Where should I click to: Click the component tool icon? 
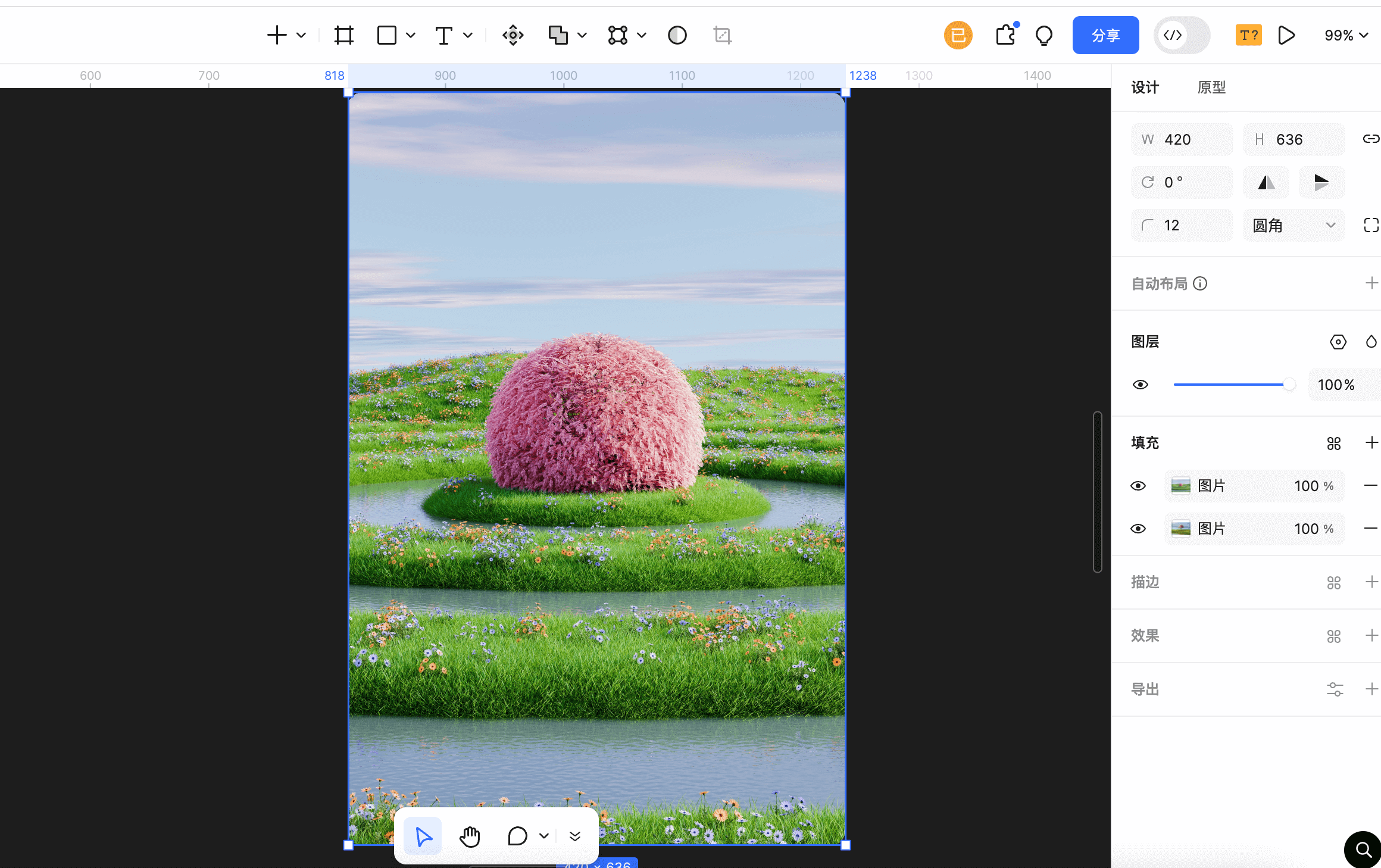pos(513,35)
